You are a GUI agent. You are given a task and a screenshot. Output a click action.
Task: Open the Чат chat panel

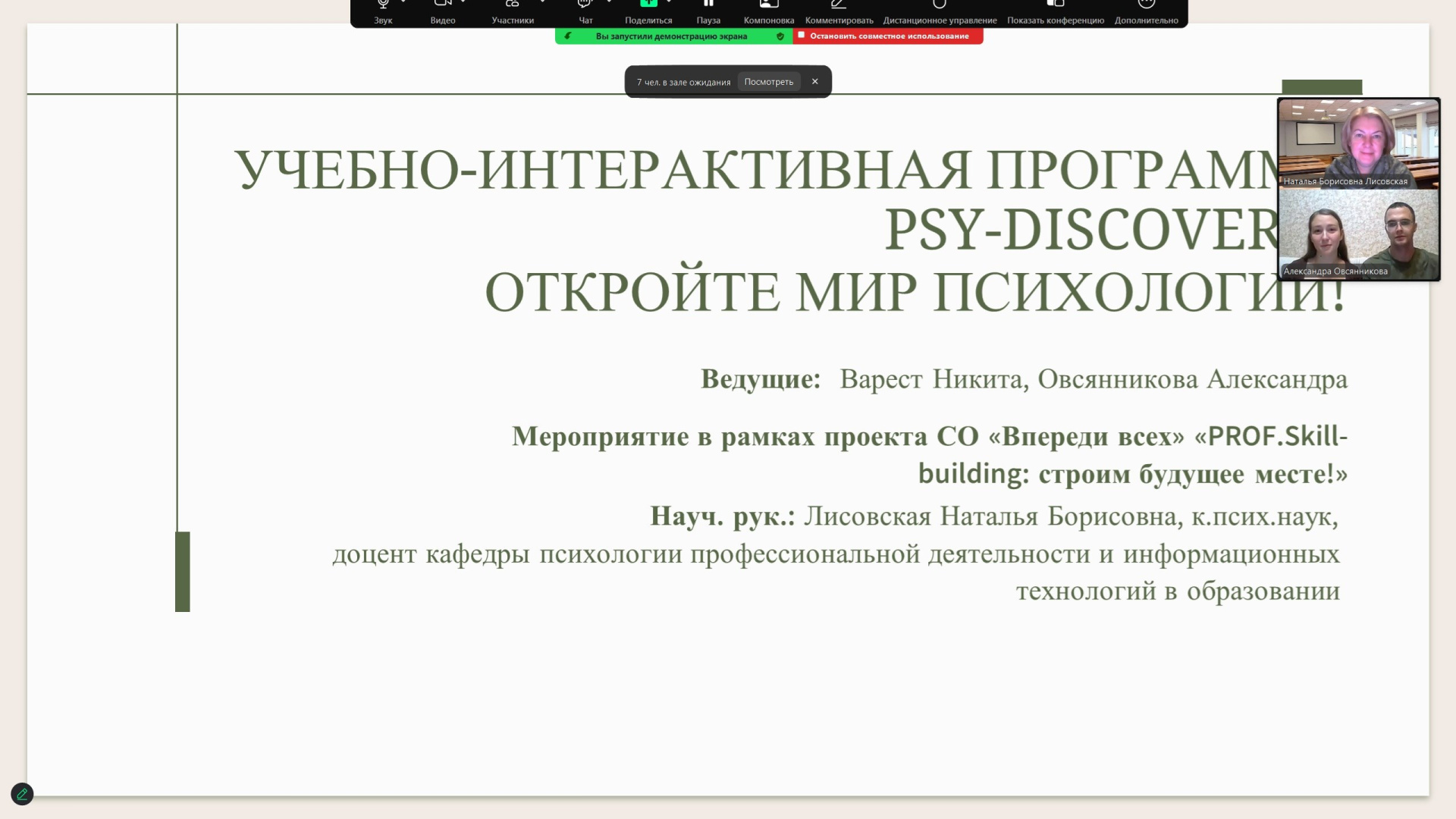point(585,11)
